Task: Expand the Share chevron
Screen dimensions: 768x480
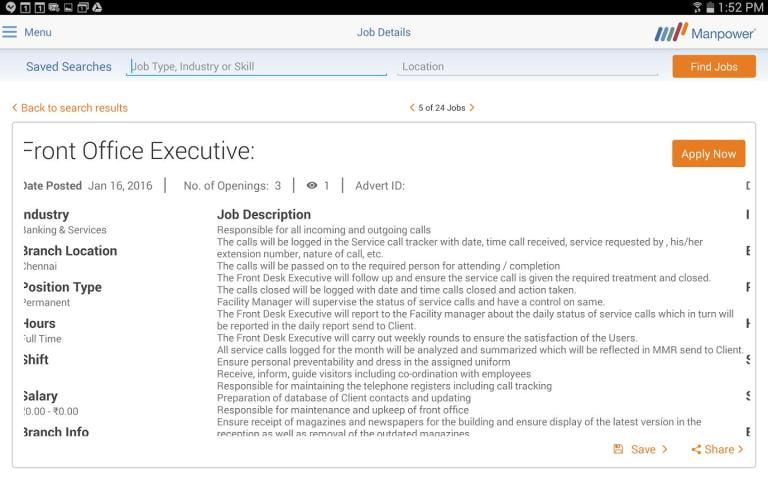Action: (741, 450)
